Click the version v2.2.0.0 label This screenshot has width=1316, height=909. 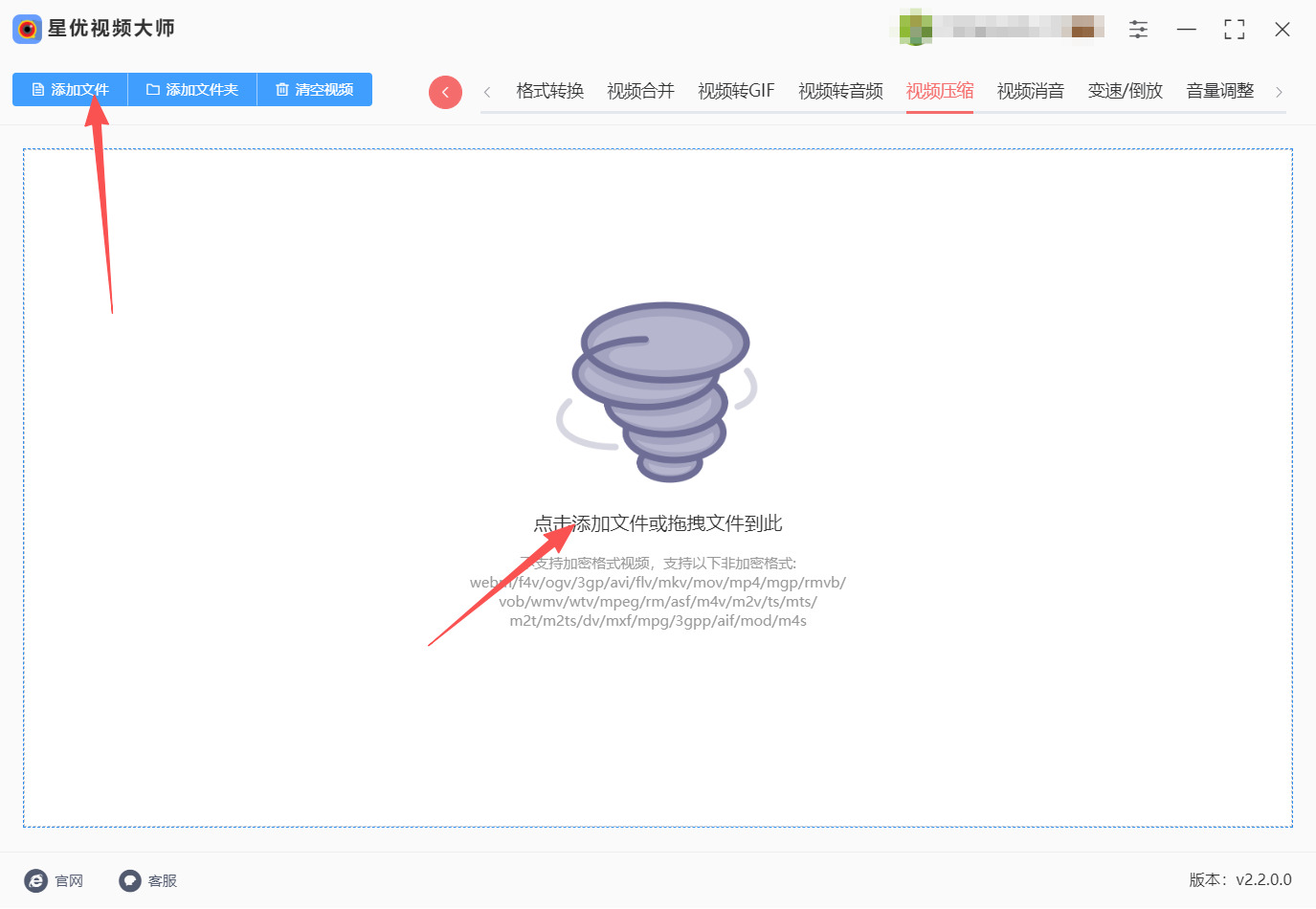pos(1240,879)
